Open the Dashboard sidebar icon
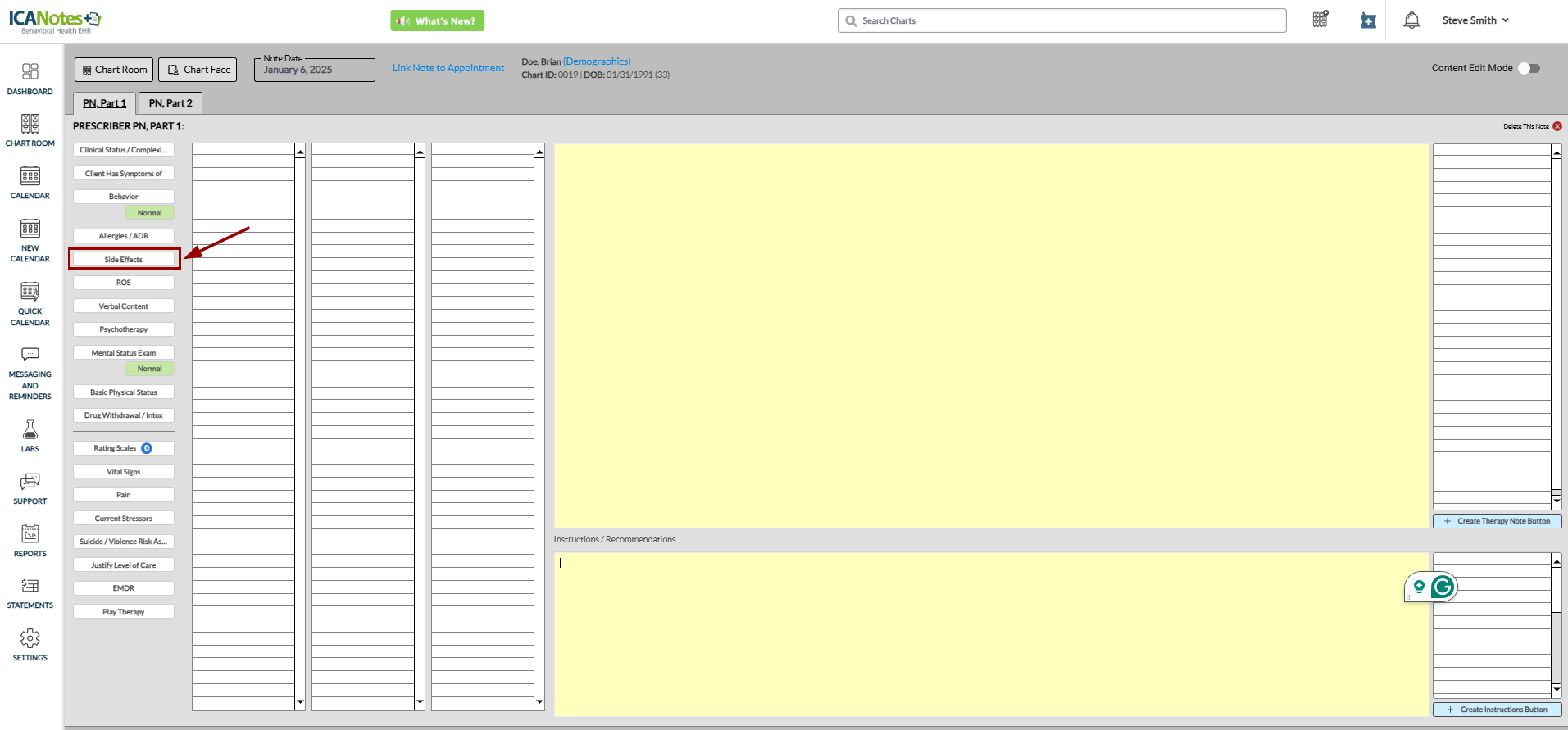 30,79
